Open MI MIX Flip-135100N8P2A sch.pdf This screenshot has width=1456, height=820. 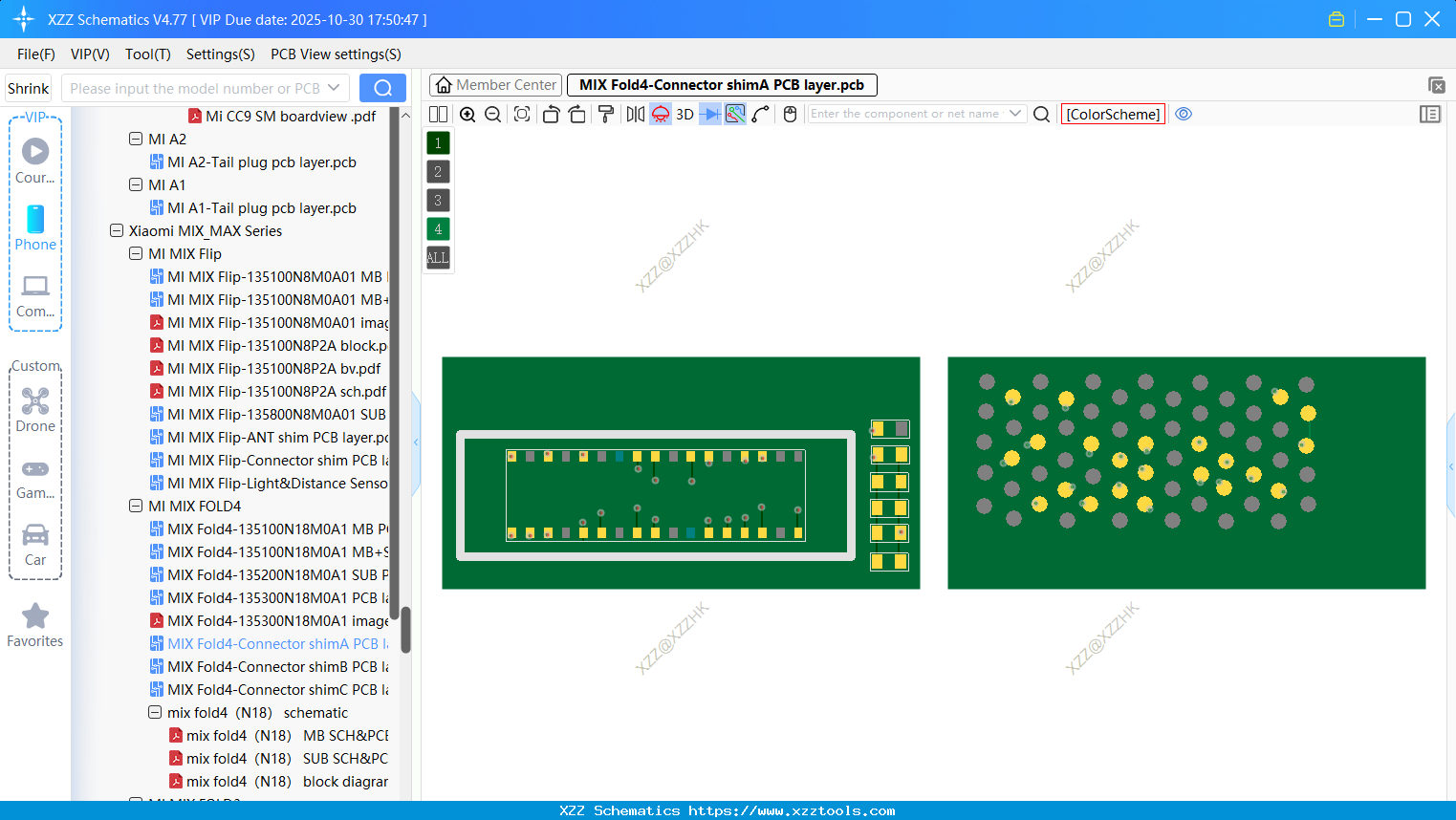pos(269,391)
